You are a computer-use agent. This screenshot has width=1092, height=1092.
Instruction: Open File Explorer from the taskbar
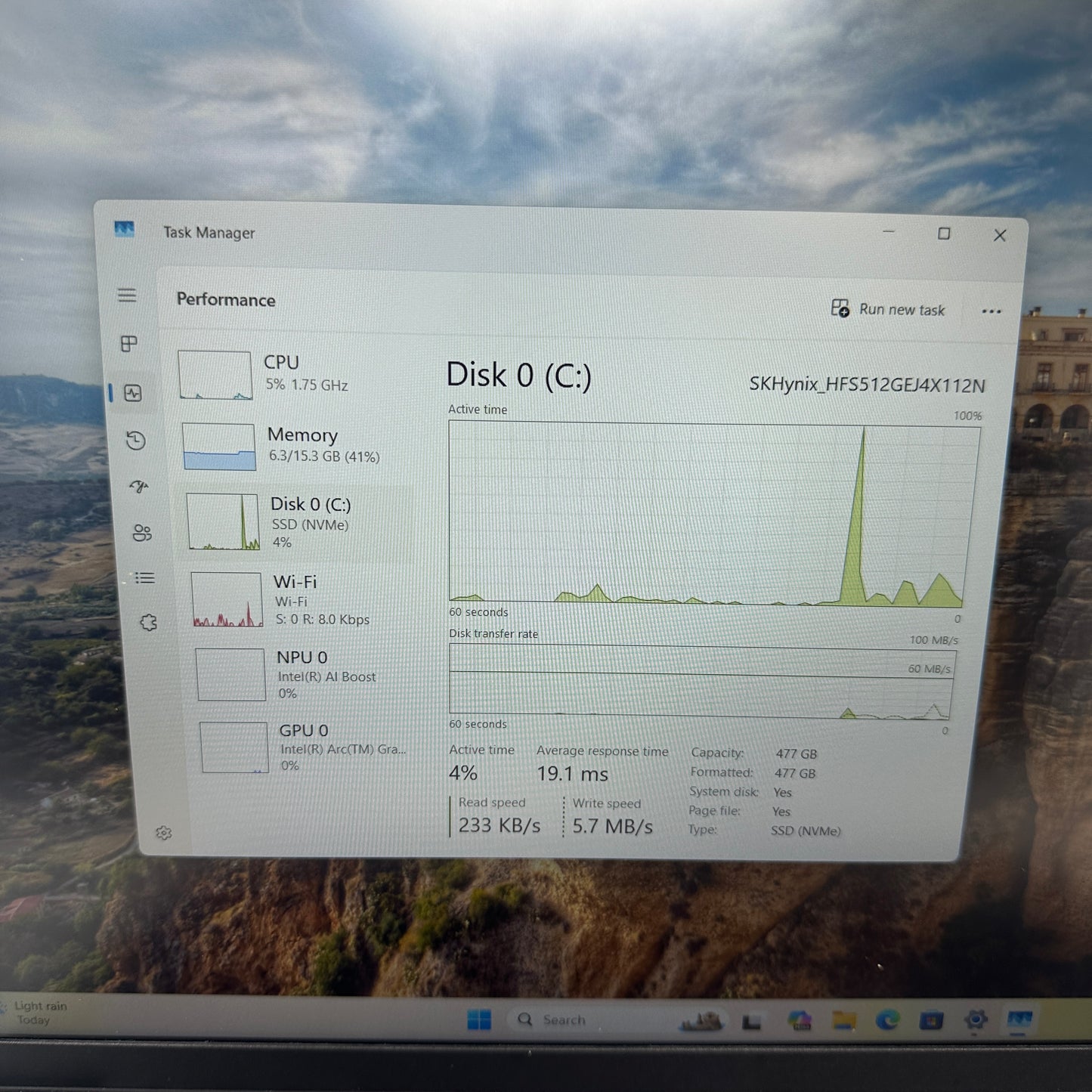coord(843,1021)
